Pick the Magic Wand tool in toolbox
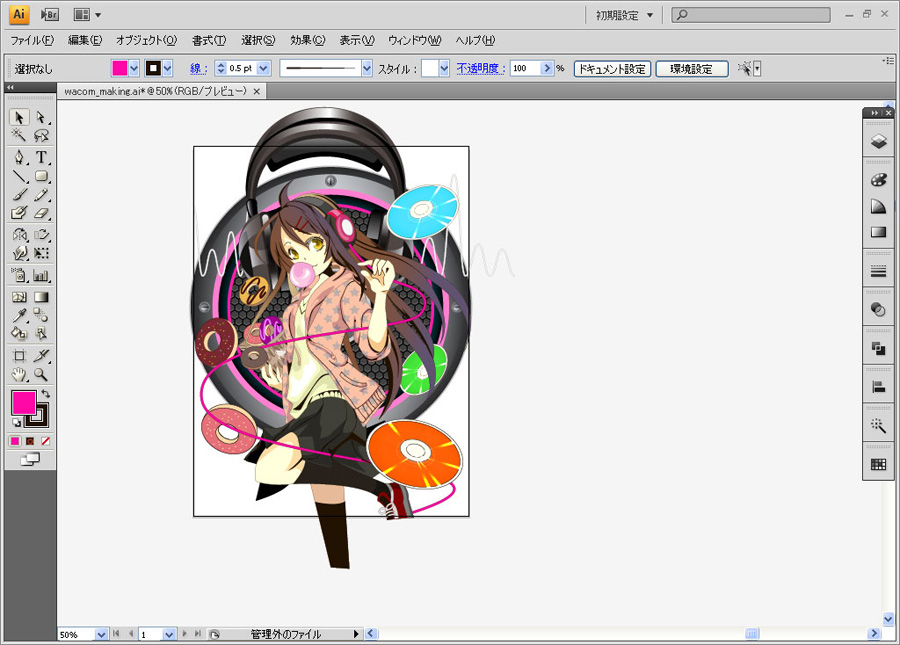 click(19, 135)
